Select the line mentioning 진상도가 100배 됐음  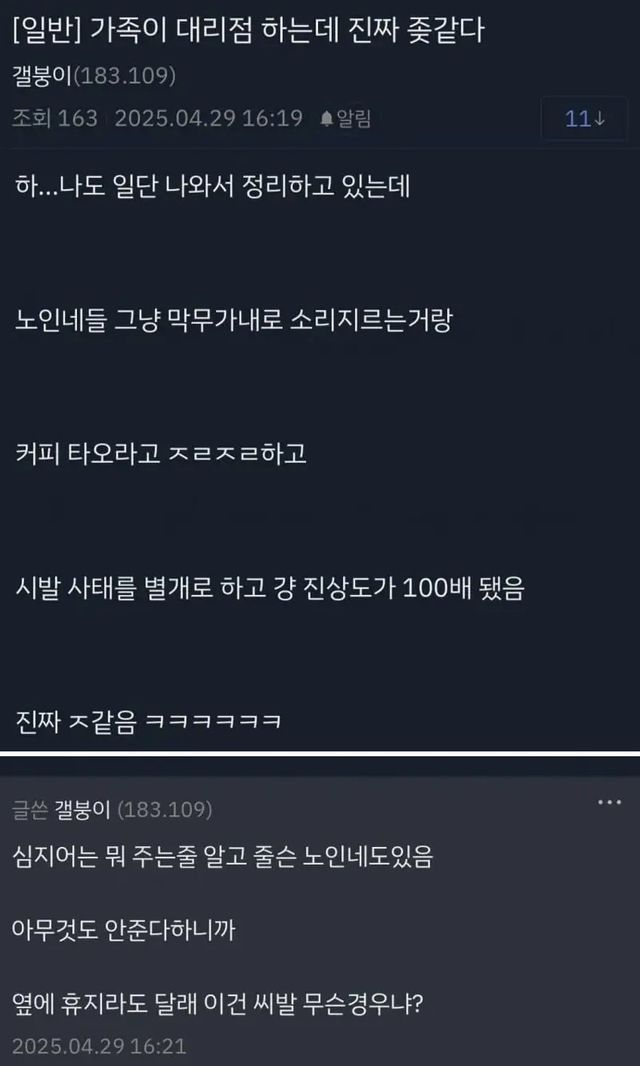(269, 587)
